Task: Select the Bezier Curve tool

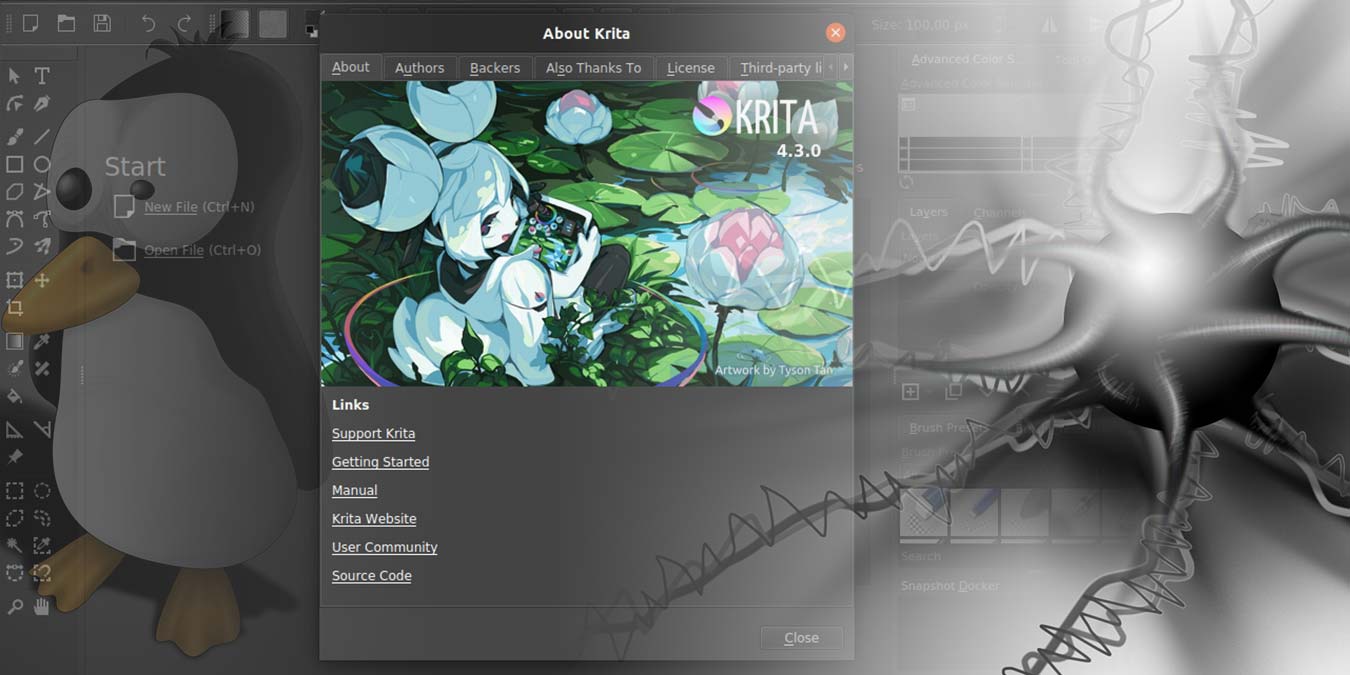Action: point(15,218)
